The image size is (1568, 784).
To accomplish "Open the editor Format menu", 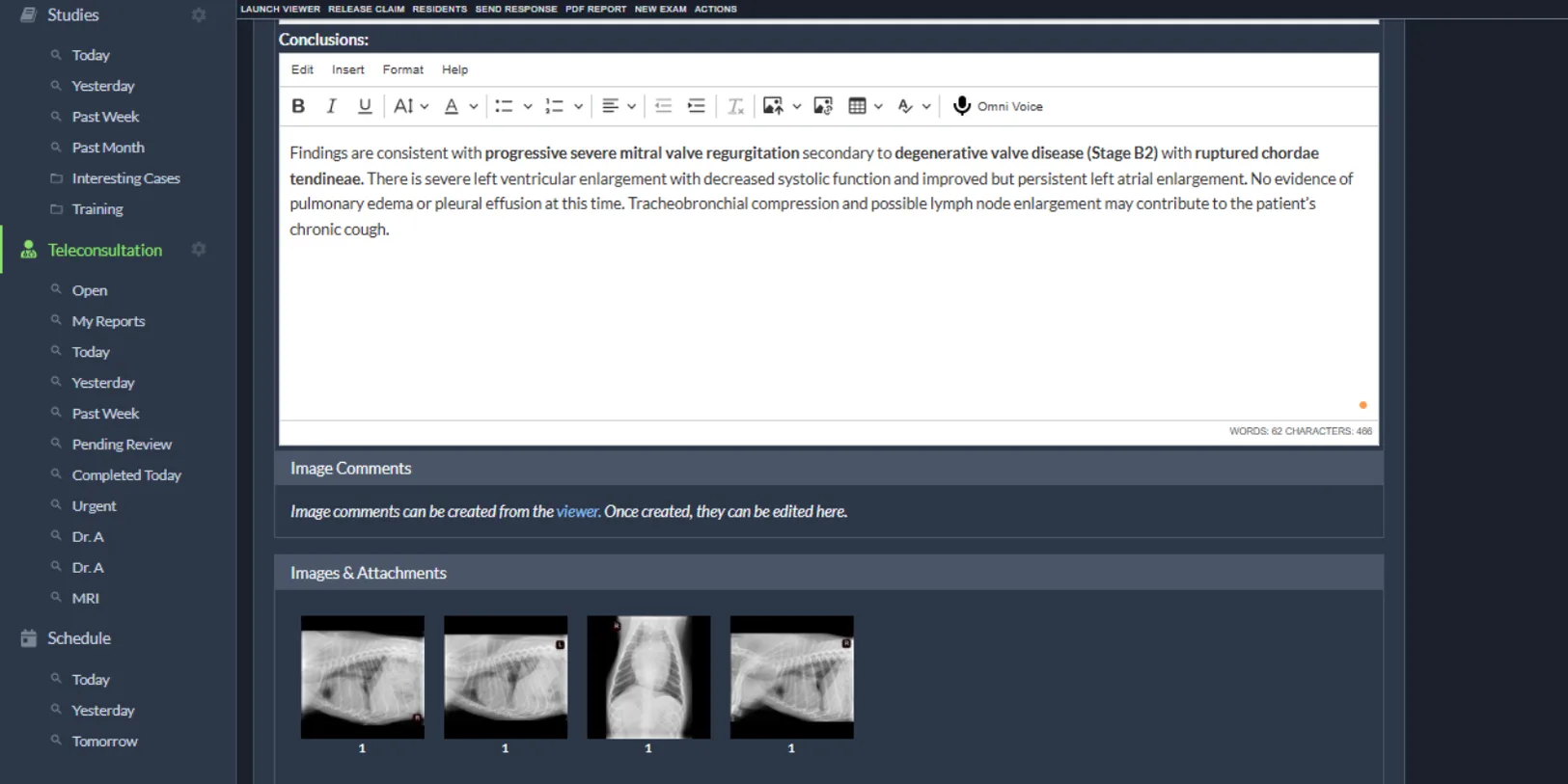I will (402, 69).
